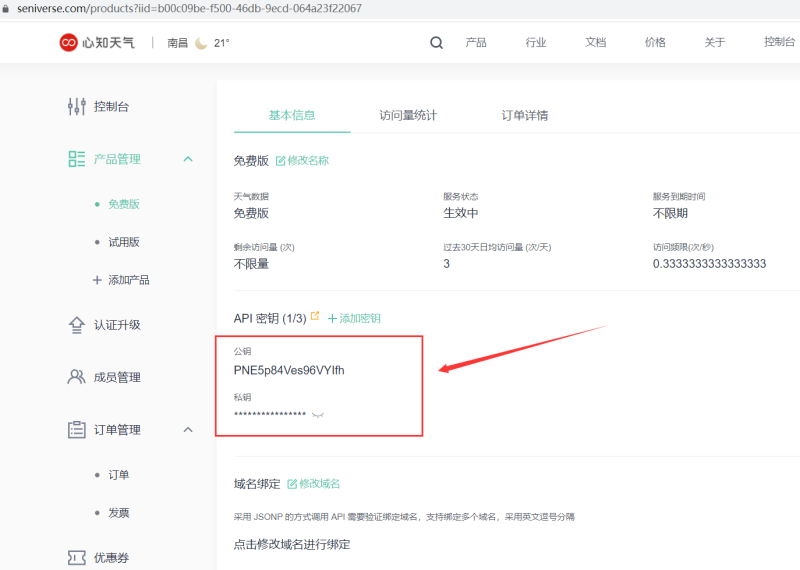The height and width of the screenshot is (570, 800).
Task: Click the 成员管理 people icon
Action: (x=76, y=377)
